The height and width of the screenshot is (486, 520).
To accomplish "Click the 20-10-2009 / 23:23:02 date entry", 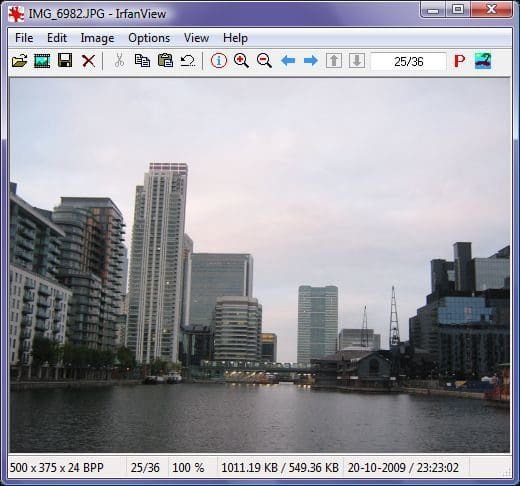I will coord(403,467).
